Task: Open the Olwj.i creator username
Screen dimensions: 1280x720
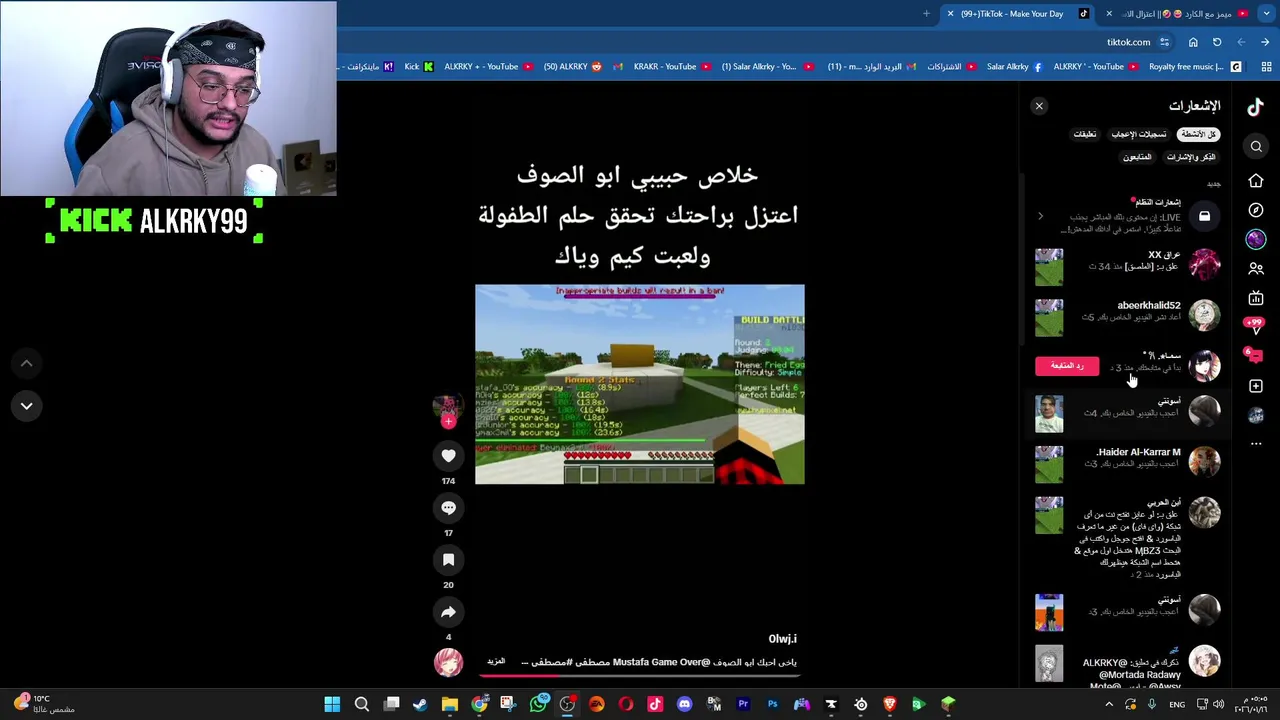Action: [x=782, y=639]
